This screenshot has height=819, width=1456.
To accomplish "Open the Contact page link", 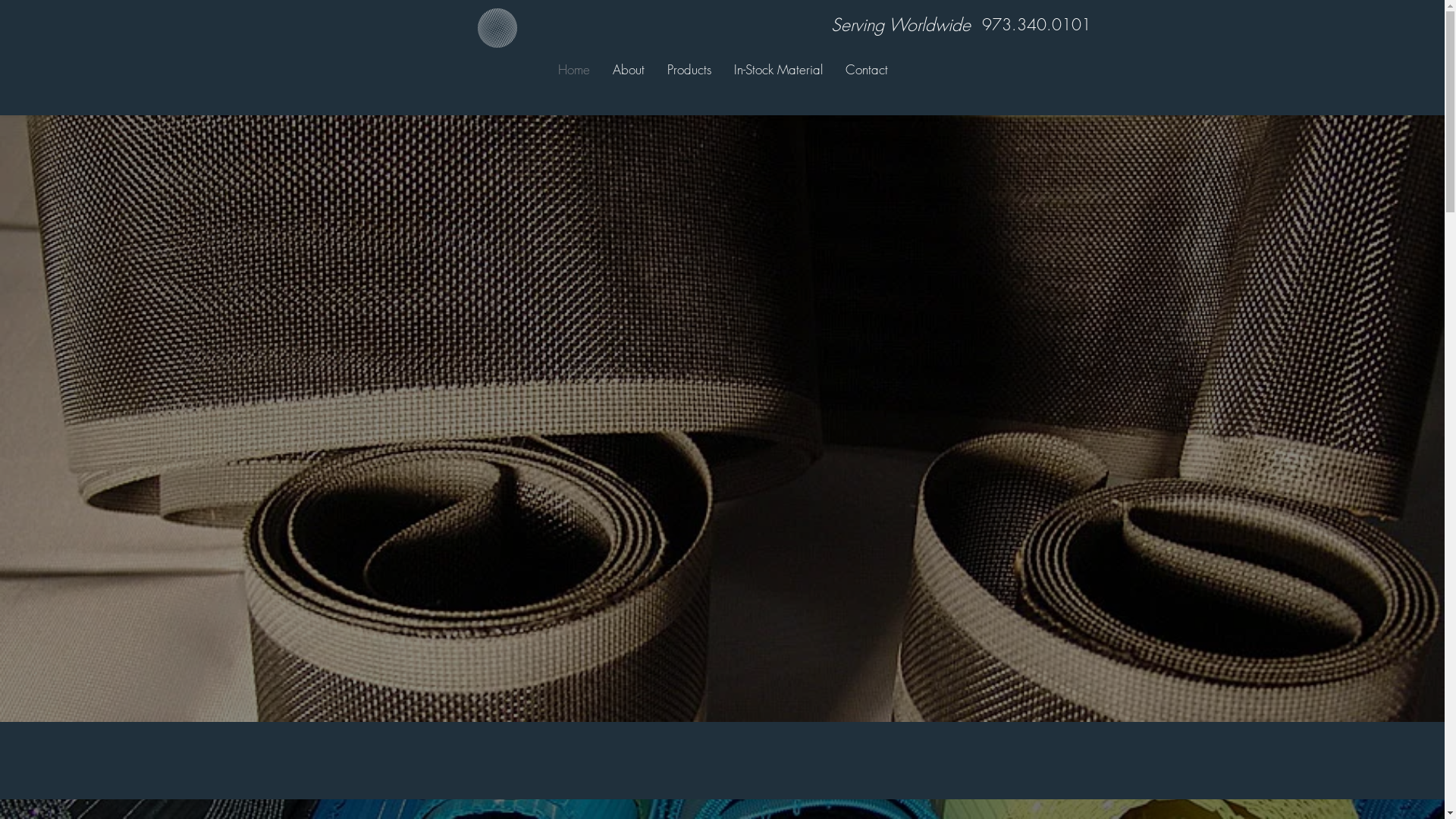I will [866, 70].
